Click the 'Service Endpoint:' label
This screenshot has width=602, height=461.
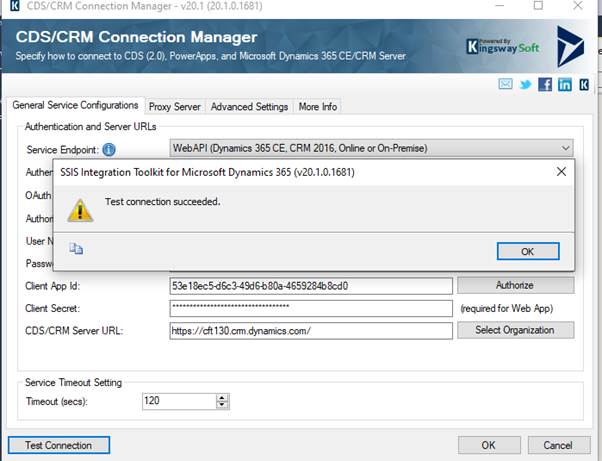click(63, 150)
